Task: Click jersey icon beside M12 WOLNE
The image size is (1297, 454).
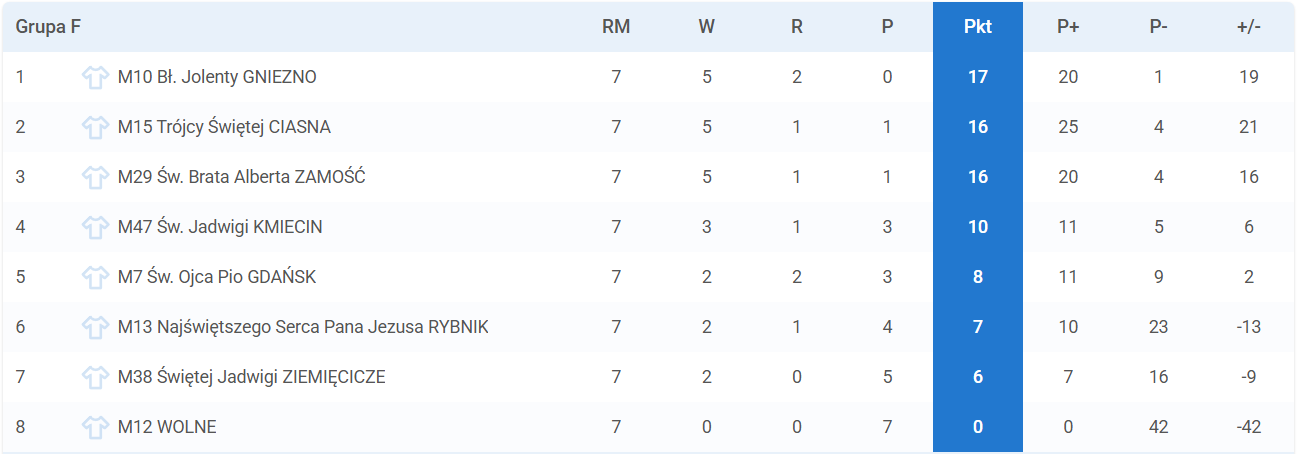Action: [x=95, y=427]
